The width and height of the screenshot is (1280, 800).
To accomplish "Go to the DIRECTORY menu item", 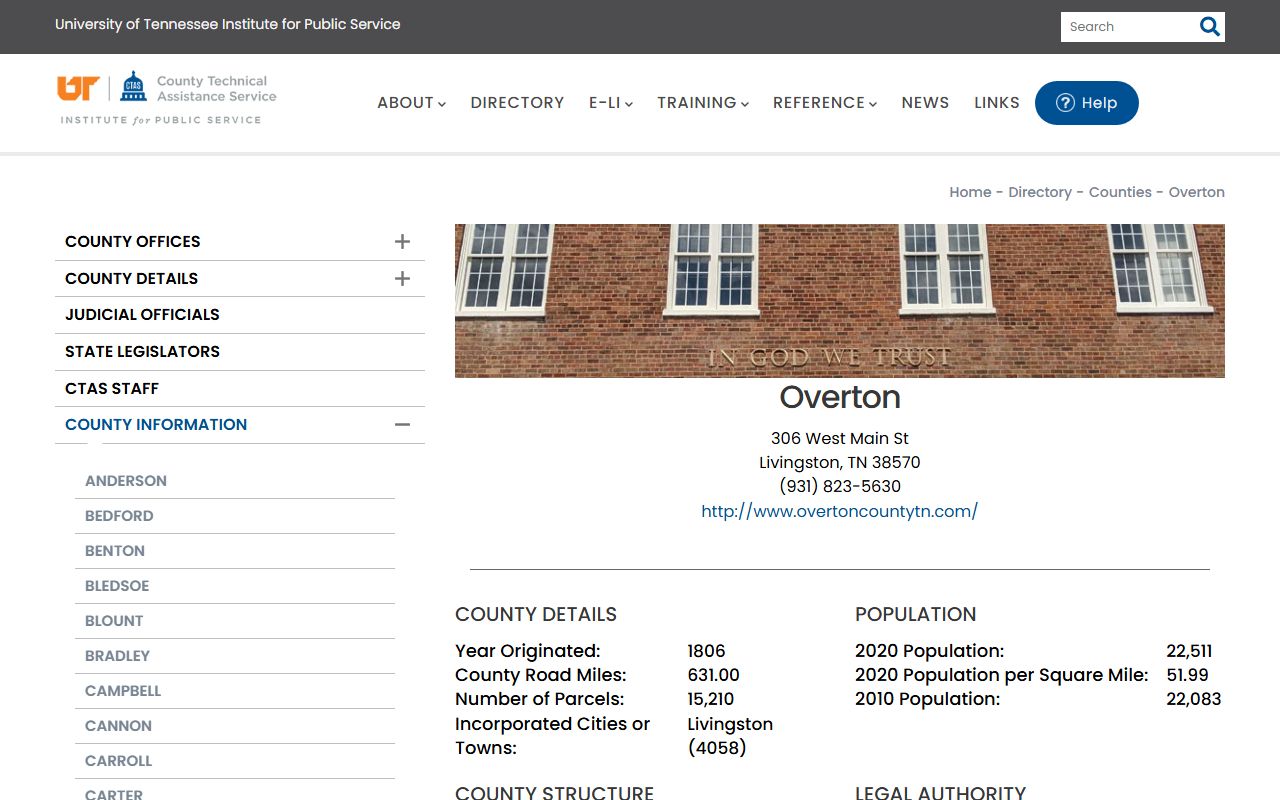I will pyautogui.click(x=517, y=103).
